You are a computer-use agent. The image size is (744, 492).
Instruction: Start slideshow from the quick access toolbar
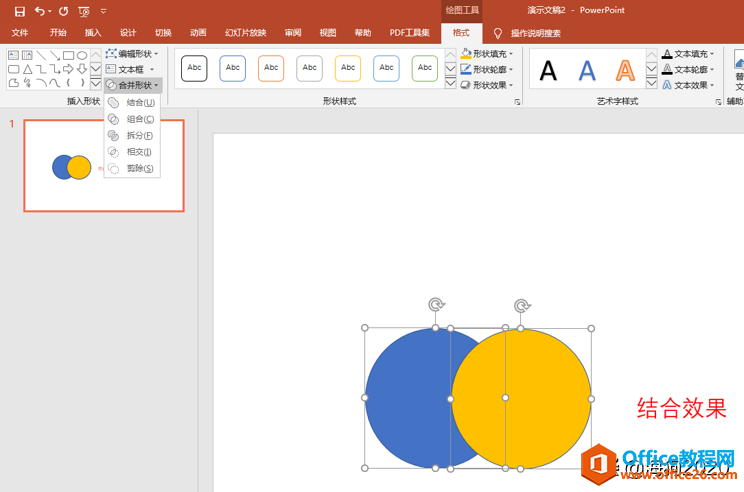(x=84, y=11)
